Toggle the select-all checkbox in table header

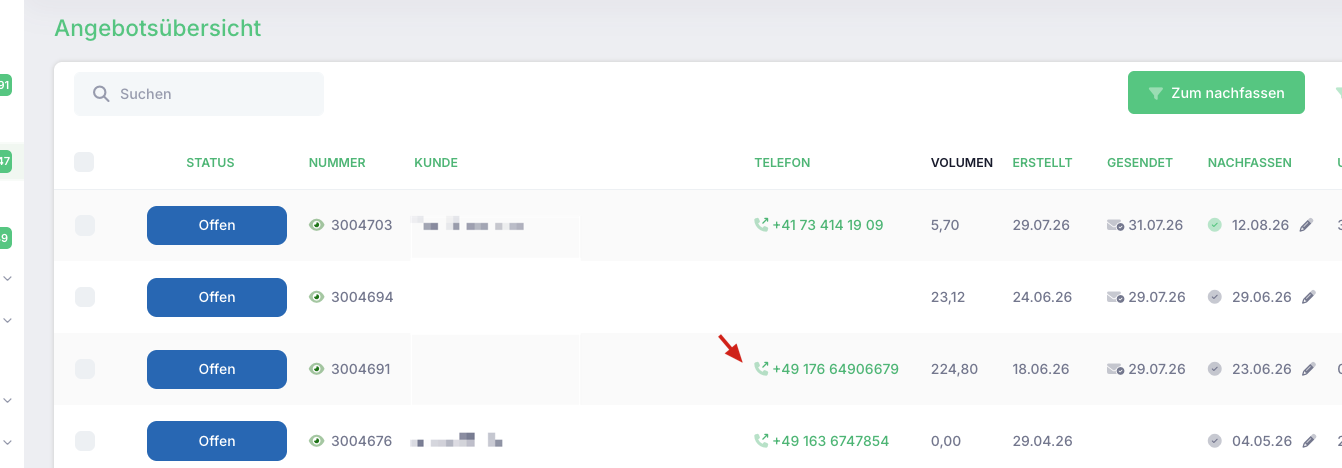[84, 162]
